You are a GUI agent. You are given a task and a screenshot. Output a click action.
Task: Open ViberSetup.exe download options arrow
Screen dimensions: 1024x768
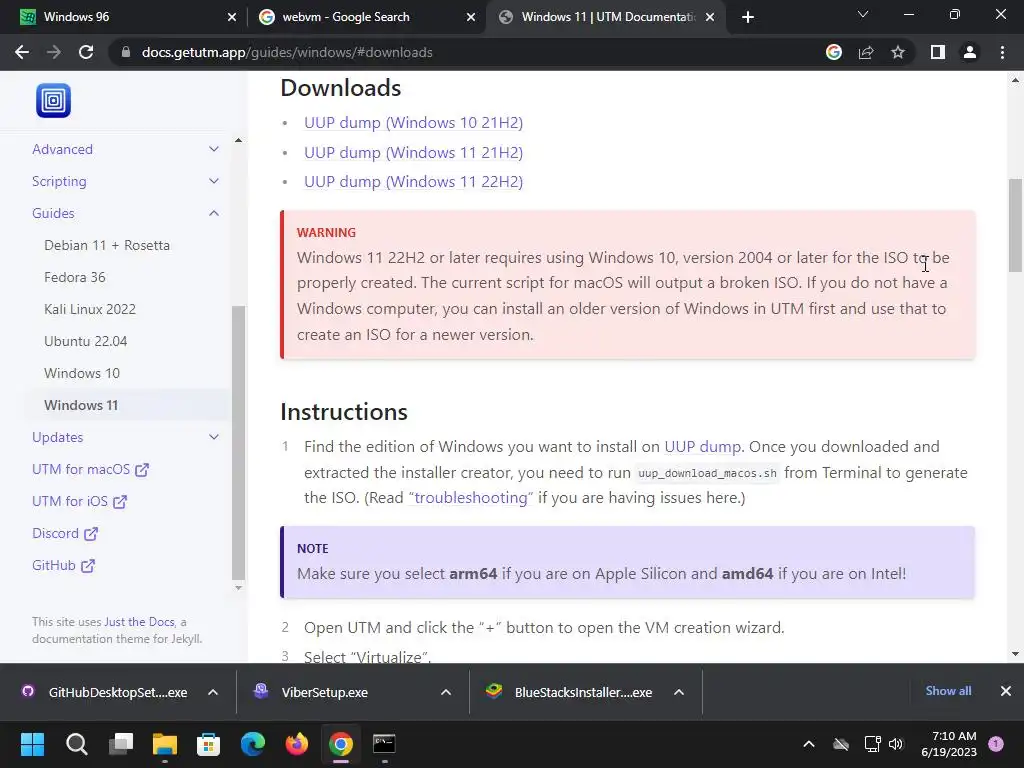pos(446,692)
